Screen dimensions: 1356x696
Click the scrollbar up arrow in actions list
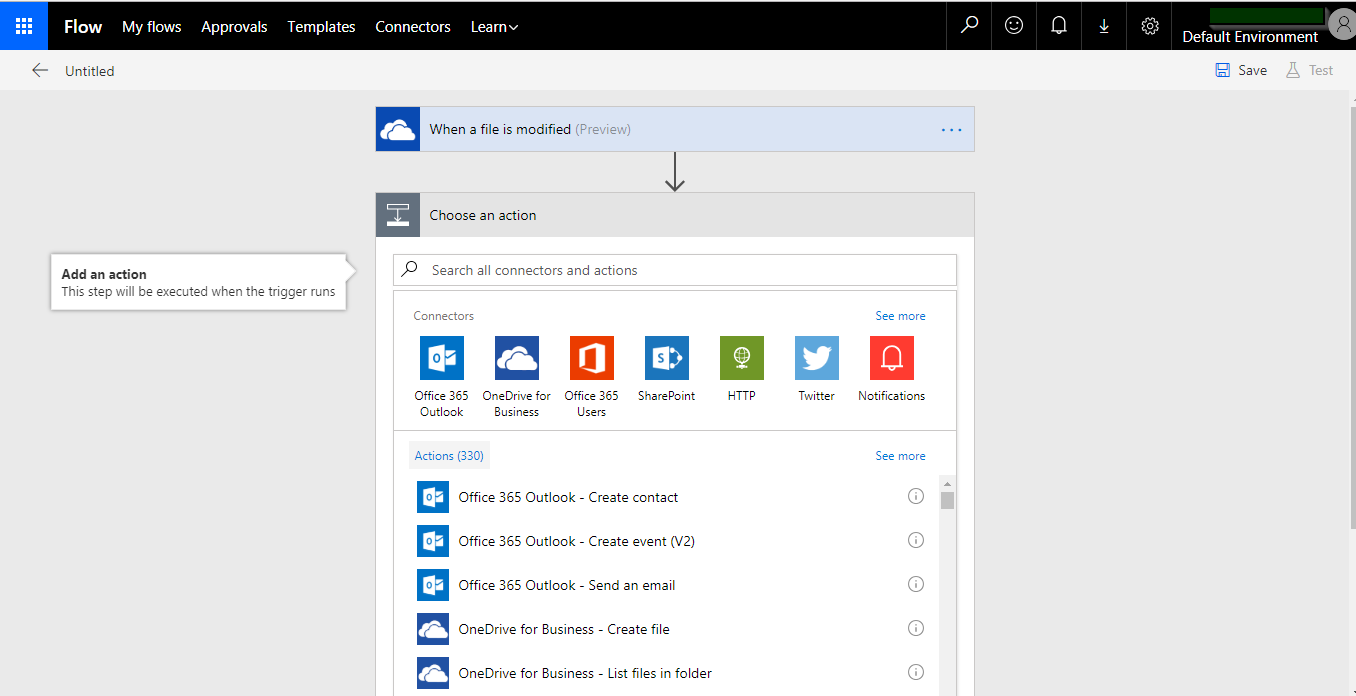pyautogui.click(x=948, y=483)
